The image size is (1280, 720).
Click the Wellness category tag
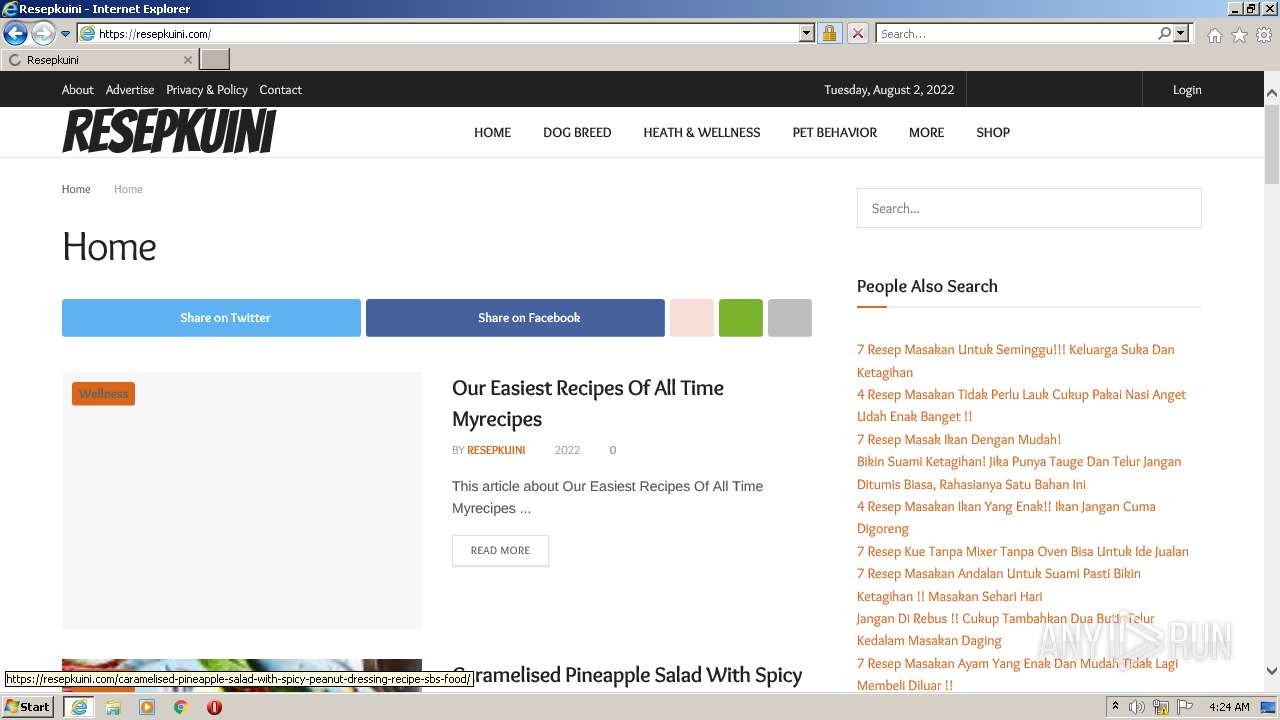click(x=103, y=394)
